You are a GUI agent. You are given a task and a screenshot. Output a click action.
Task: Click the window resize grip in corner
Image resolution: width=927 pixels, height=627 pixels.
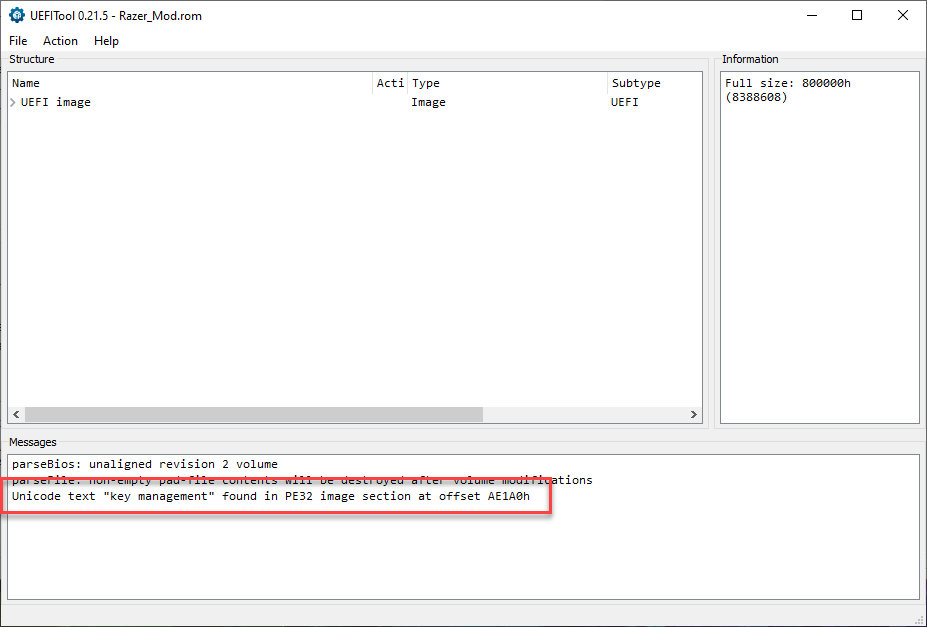pyautogui.click(x=920, y=620)
